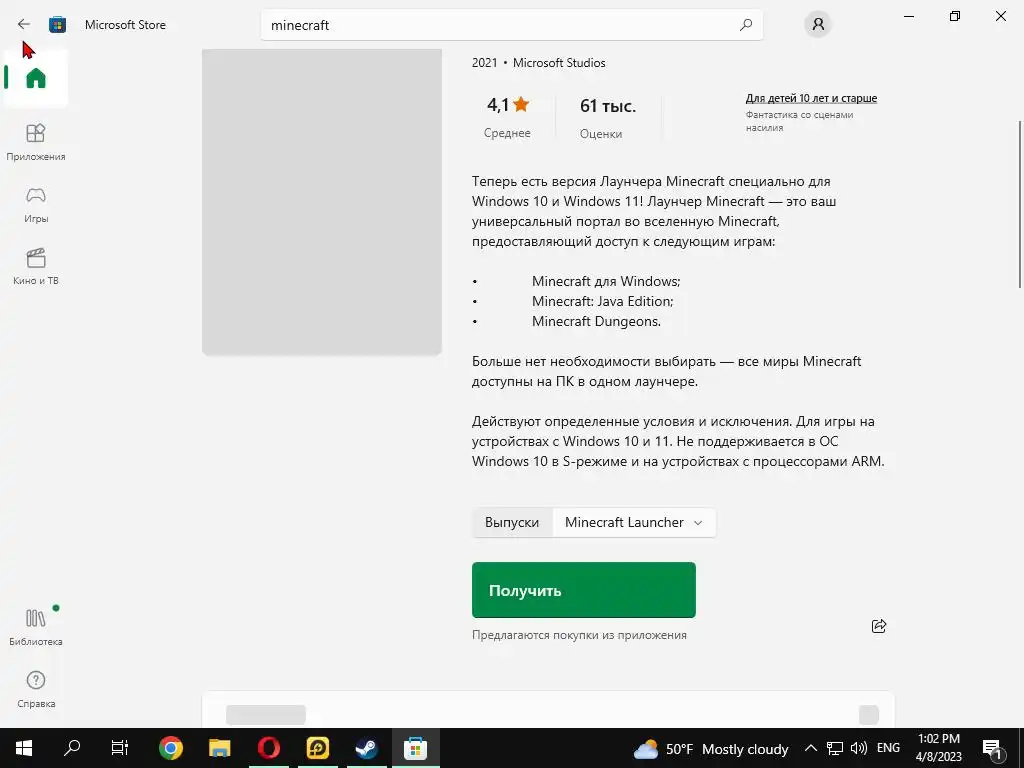Image resolution: width=1024 pixels, height=768 pixels.
Task: Expand the Minecraft Launcher edition dropdown
Action: click(633, 522)
